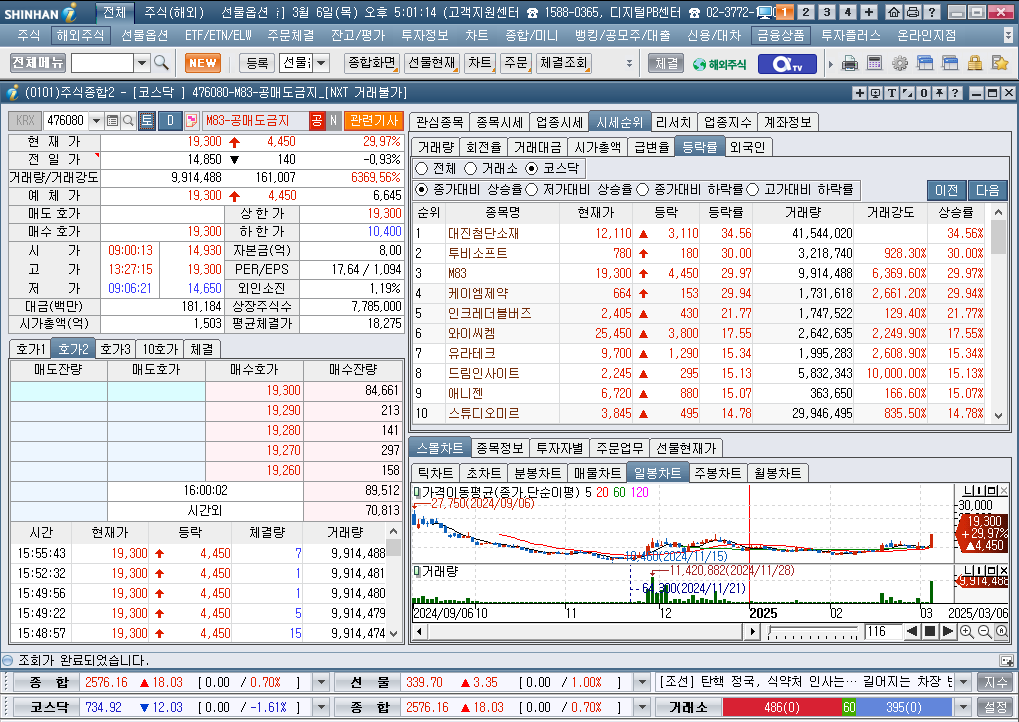Select the 전체 radio button

click(421, 168)
